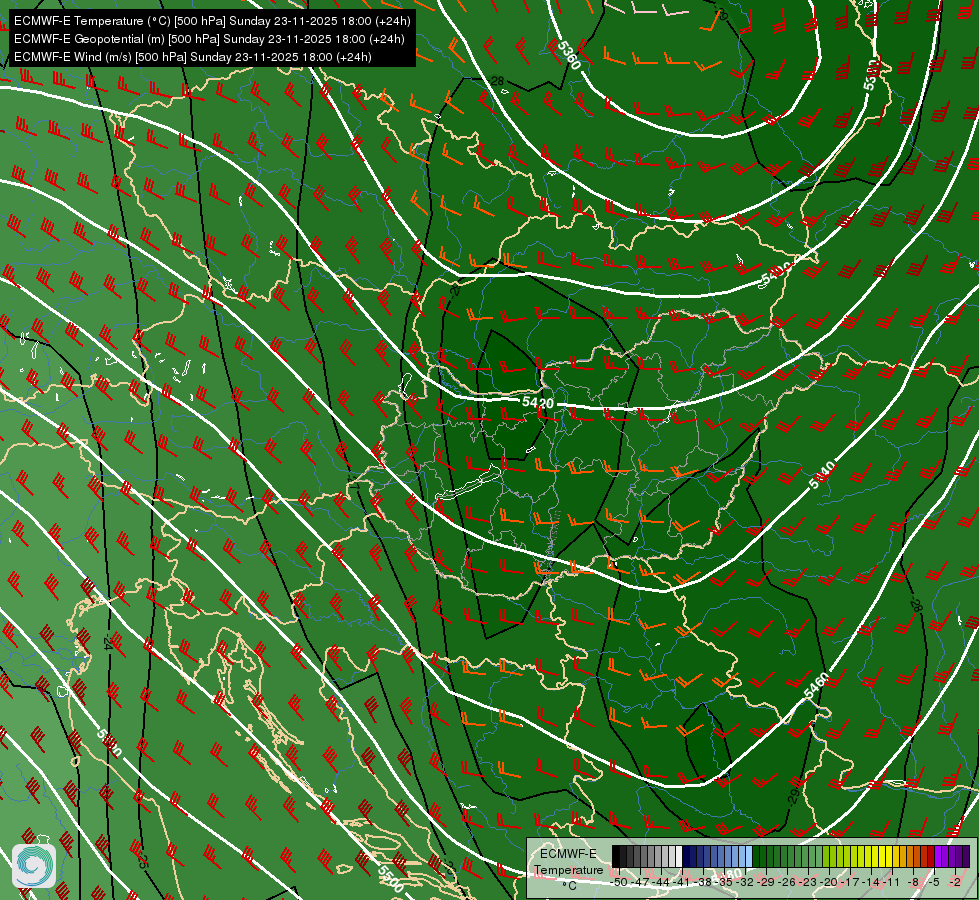Click the -5 legend tick value
Screen dimensions: 979x900
[934, 882]
